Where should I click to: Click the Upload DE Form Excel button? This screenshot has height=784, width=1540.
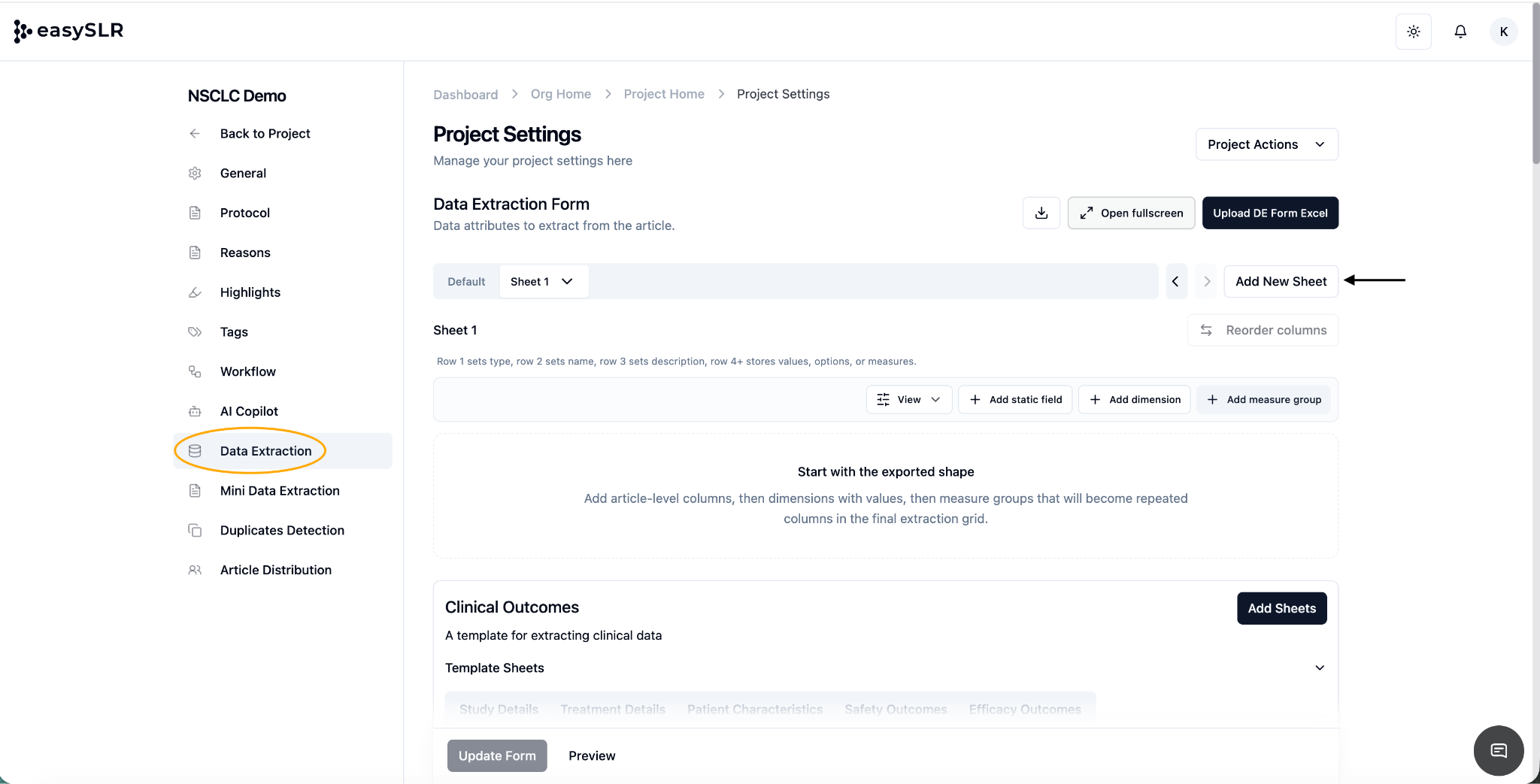pyautogui.click(x=1269, y=213)
